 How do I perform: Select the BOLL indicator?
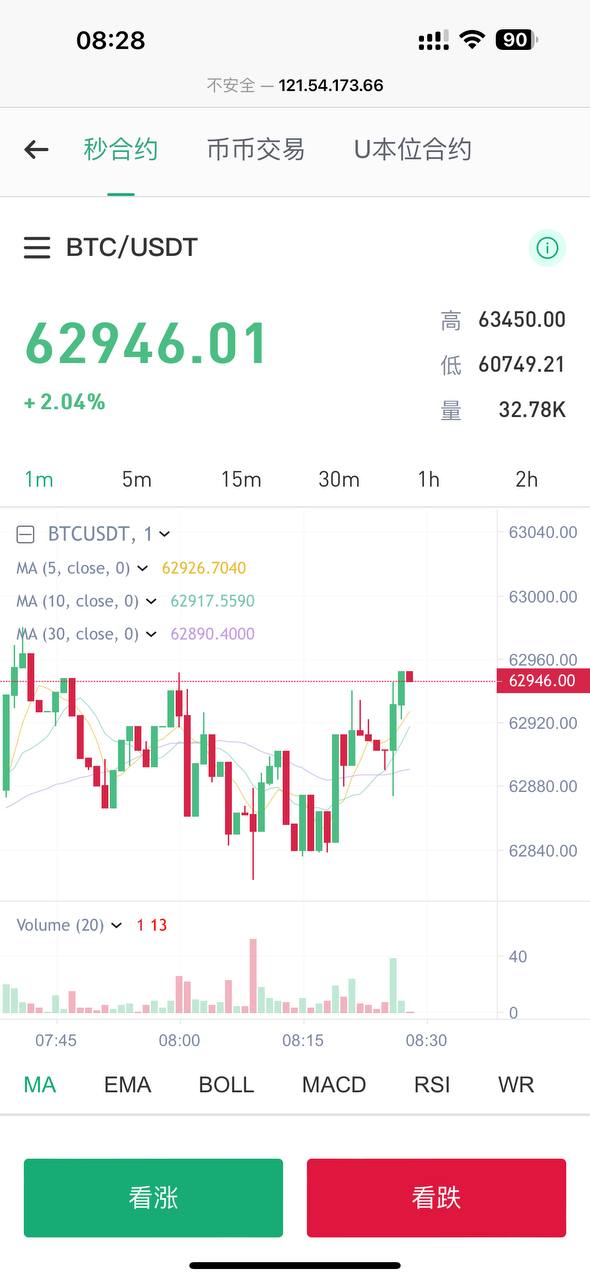pyautogui.click(x=226, y=1084)
